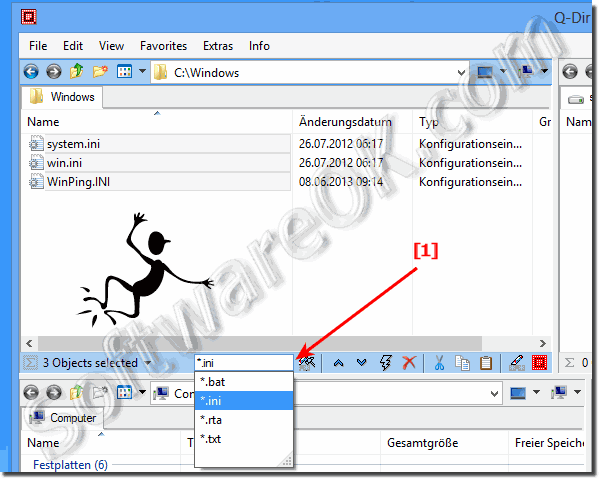Open dropdown beside monitor icon in Computer pane
This screenshot has width=599, height=479.
pos(536,392)
